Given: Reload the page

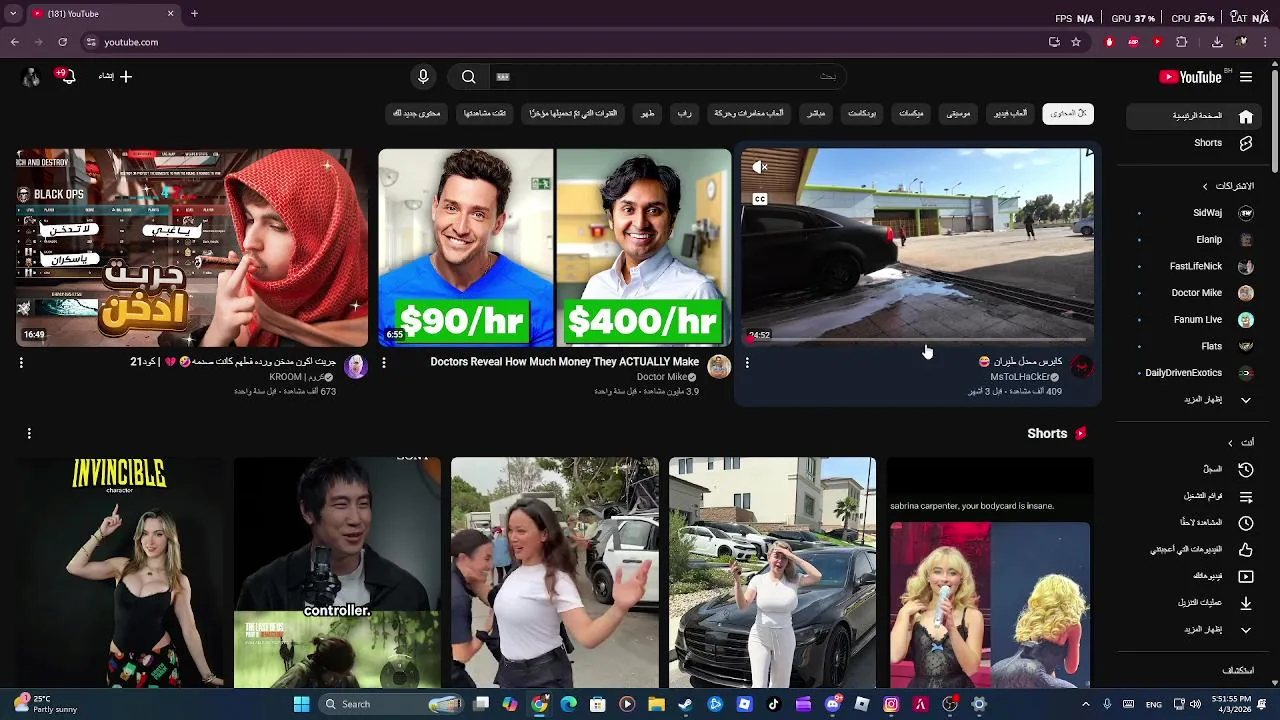Looking at the screenshot, I should pos(62,42).
